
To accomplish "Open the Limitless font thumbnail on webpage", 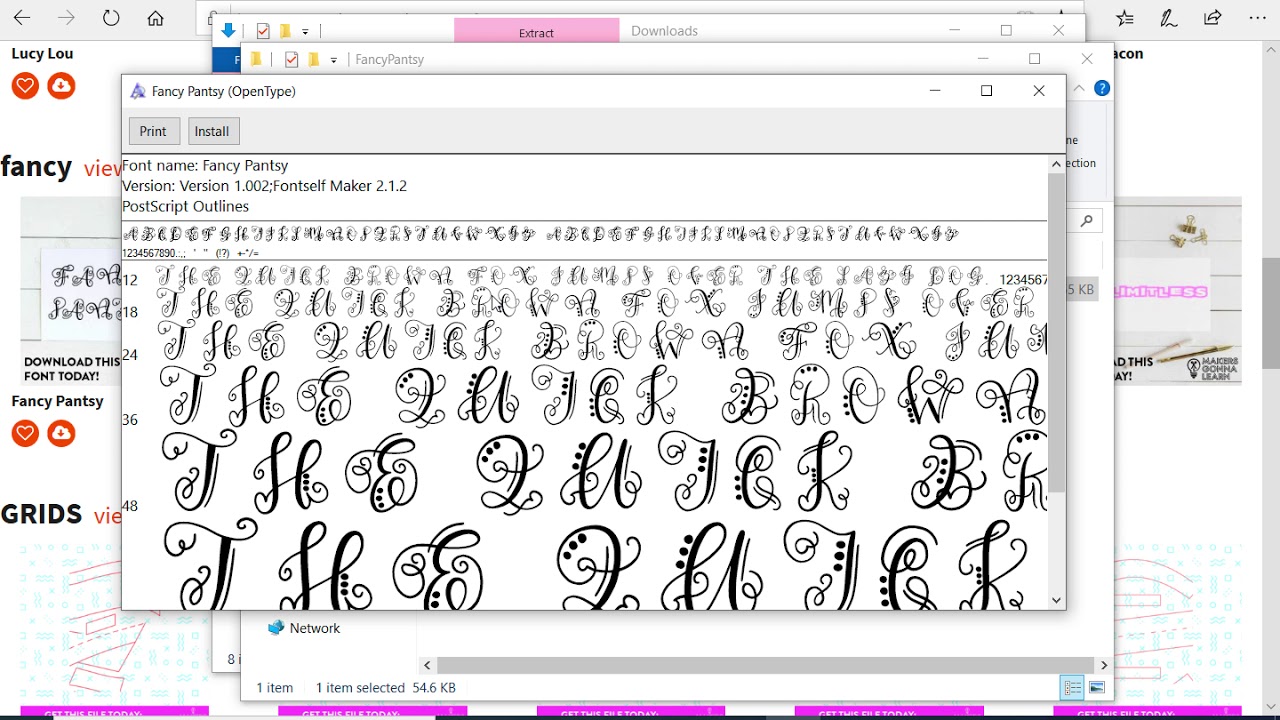I will (x=1178, y=291).
